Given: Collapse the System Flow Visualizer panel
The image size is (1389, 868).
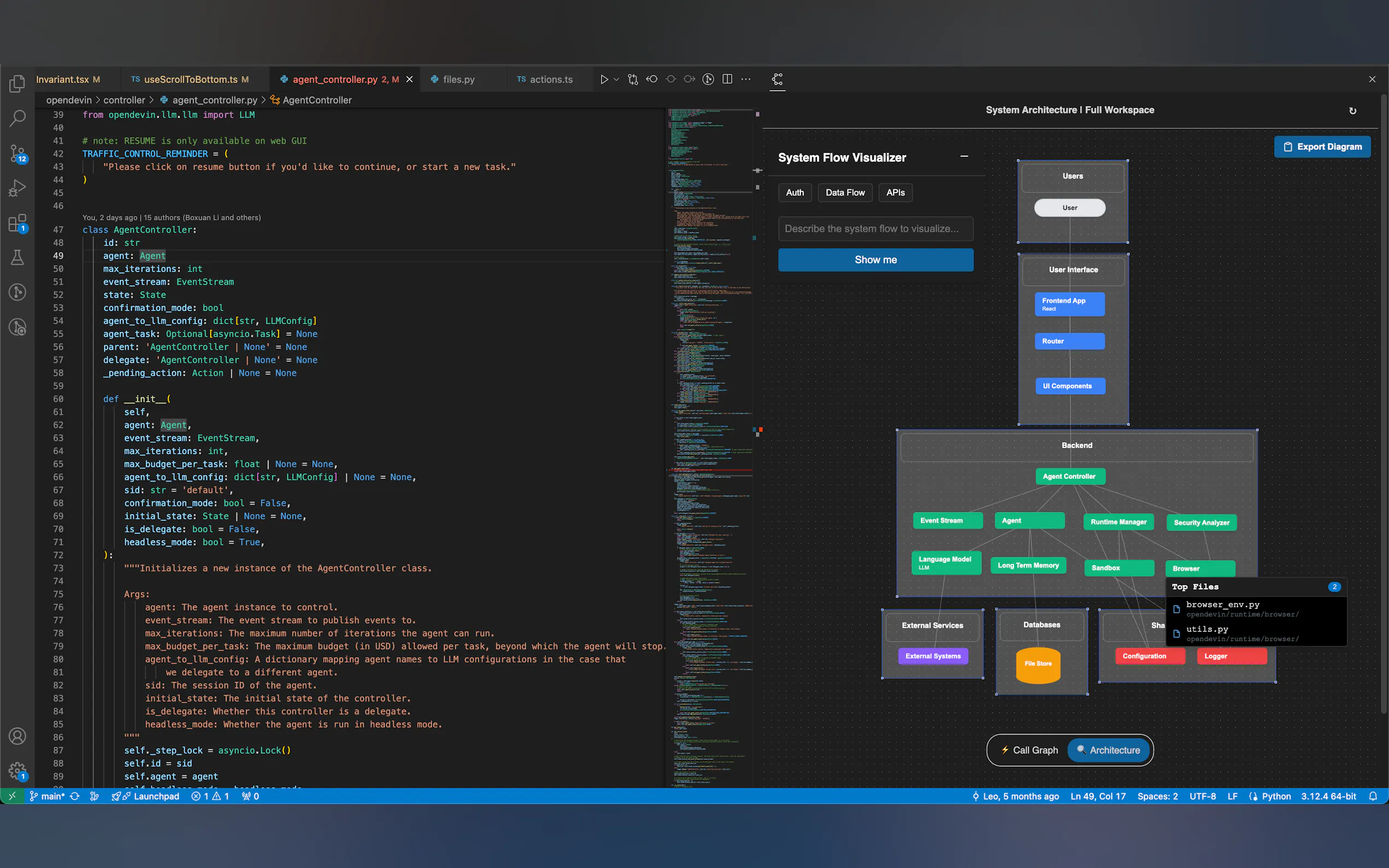Looking at the screenshot, I should click(964, 156).
